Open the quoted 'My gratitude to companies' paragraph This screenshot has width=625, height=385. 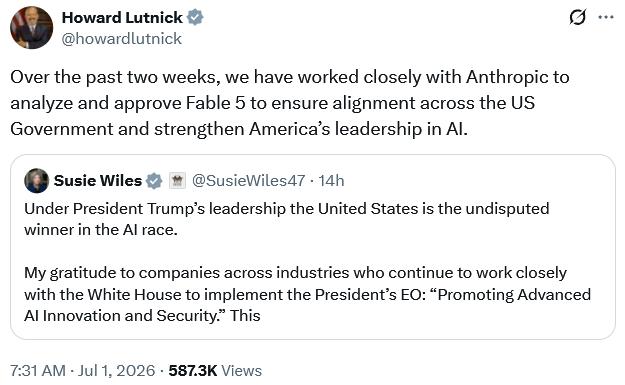(307, 294)
